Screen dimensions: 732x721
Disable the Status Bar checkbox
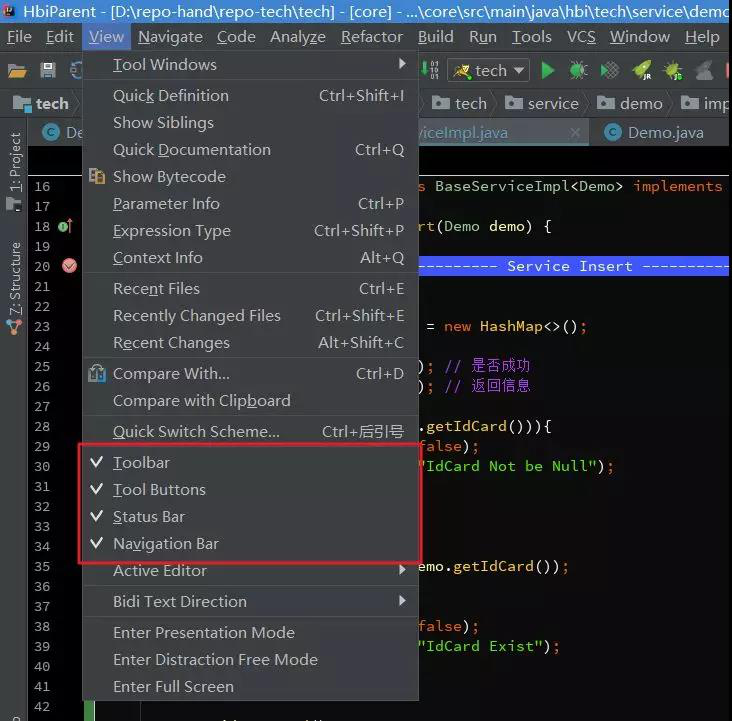pos(148,517)
